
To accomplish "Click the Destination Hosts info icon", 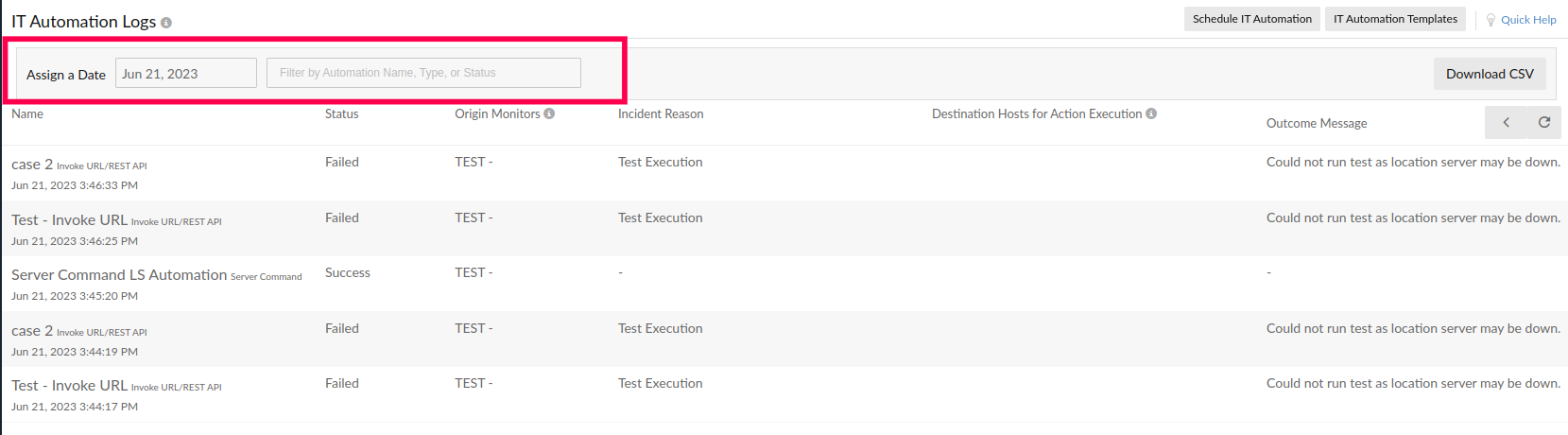I will tap(1151, 113).
